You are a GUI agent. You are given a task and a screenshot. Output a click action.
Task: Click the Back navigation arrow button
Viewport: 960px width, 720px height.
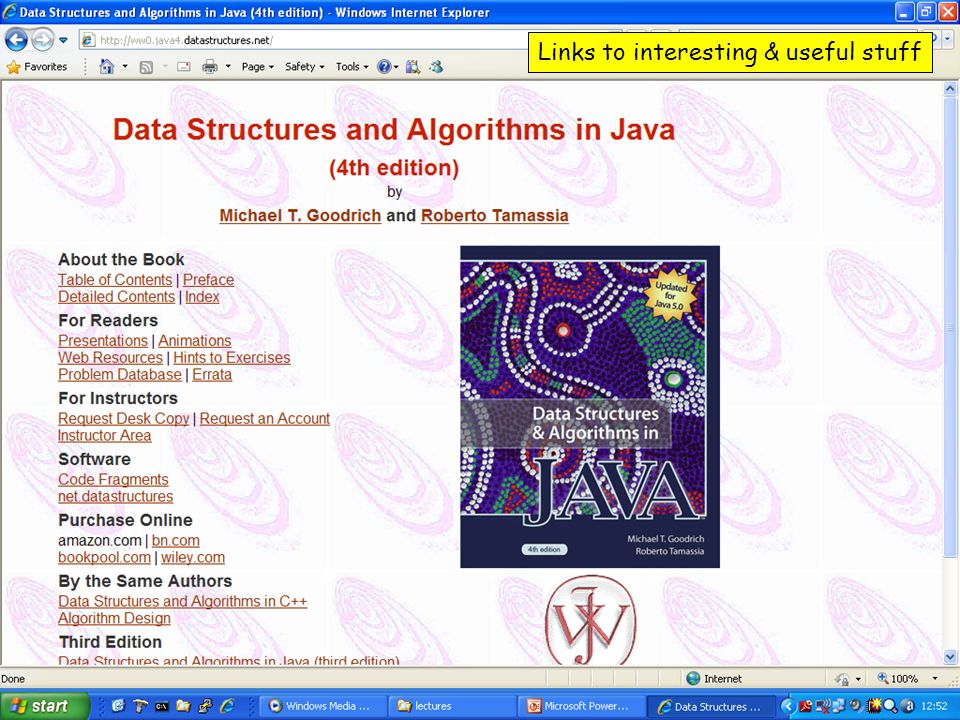17,40
